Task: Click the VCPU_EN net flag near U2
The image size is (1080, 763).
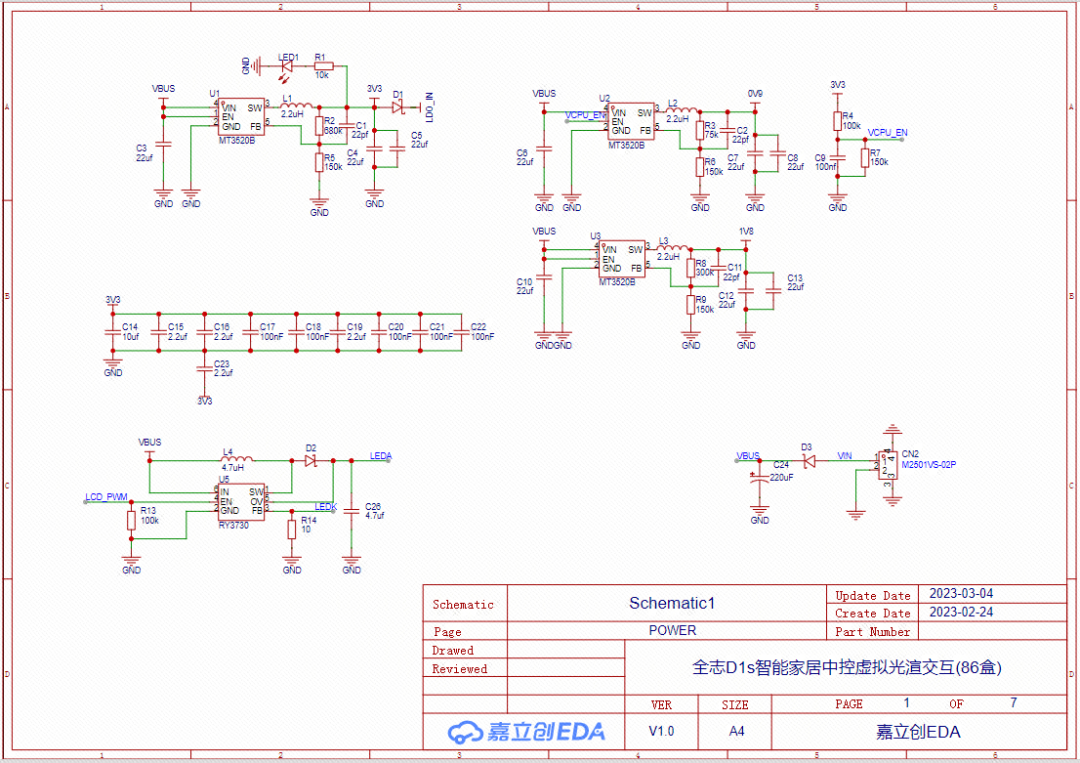Action: 583,113
